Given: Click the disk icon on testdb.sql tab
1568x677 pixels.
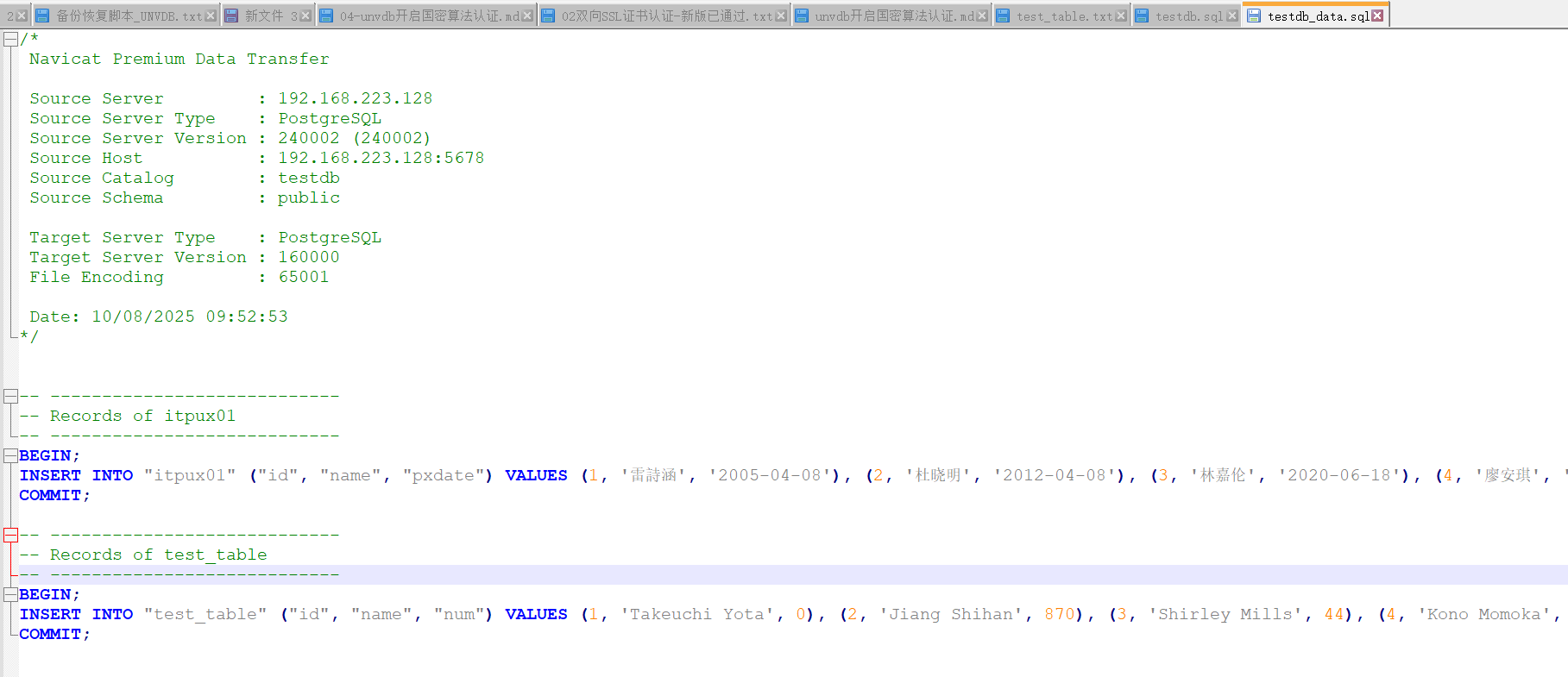Looking at the screenshot, I should (x=1142, y=16).
